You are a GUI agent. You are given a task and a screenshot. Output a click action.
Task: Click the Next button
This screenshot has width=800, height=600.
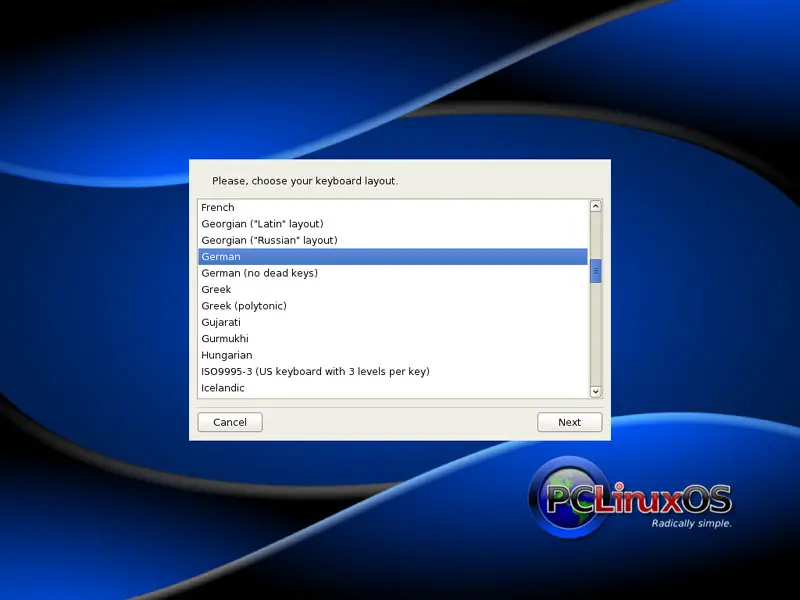click(x=569, y=422)
